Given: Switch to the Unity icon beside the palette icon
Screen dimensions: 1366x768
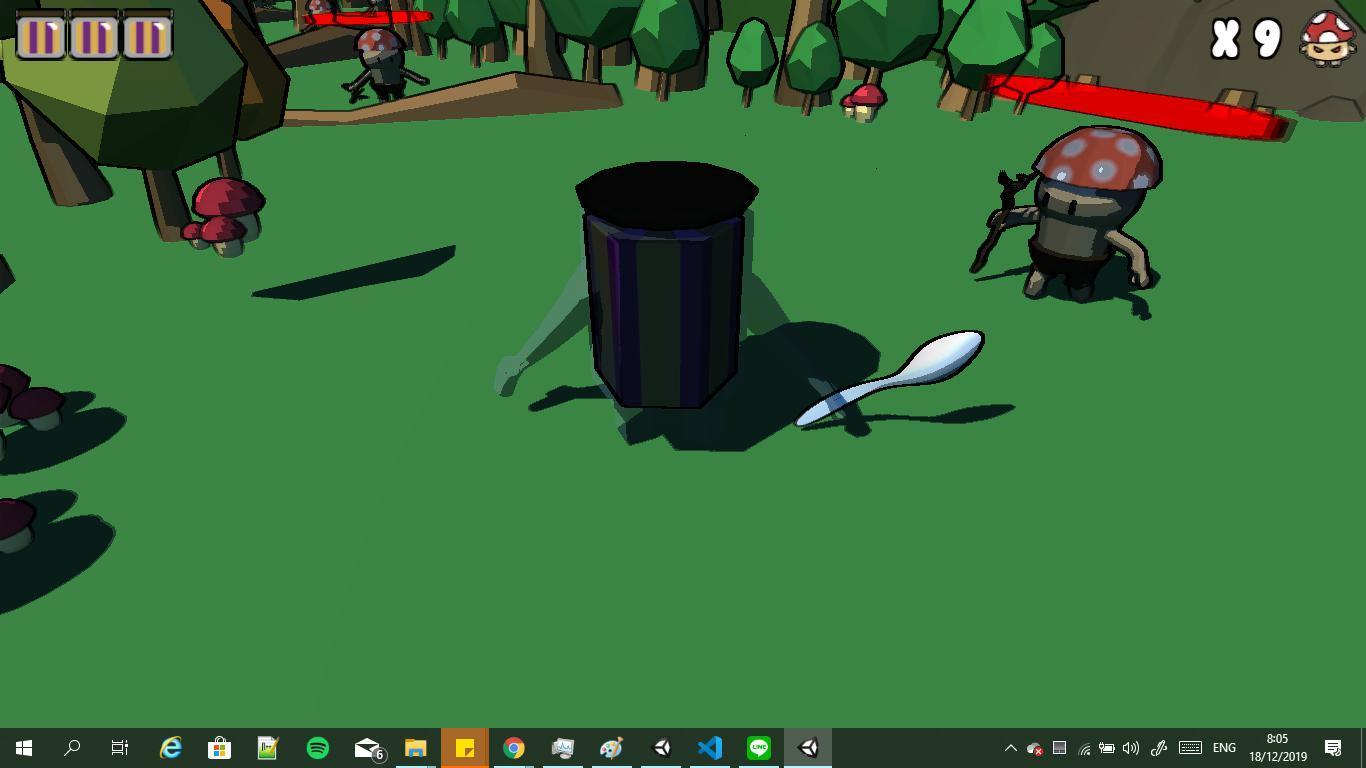Looking at the screenshot, I should [x=661, y=748].
